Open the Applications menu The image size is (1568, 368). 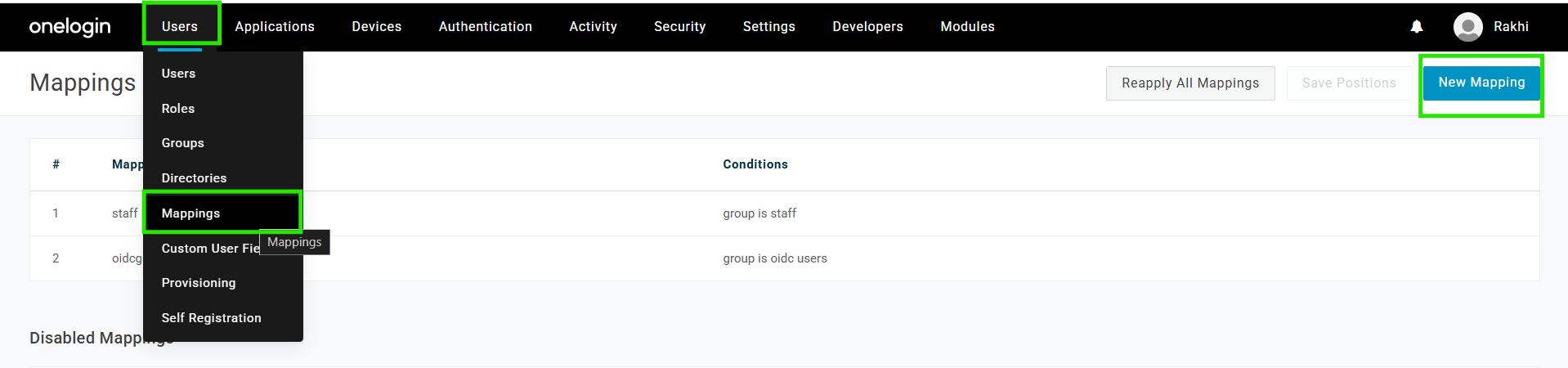[275, 26]
